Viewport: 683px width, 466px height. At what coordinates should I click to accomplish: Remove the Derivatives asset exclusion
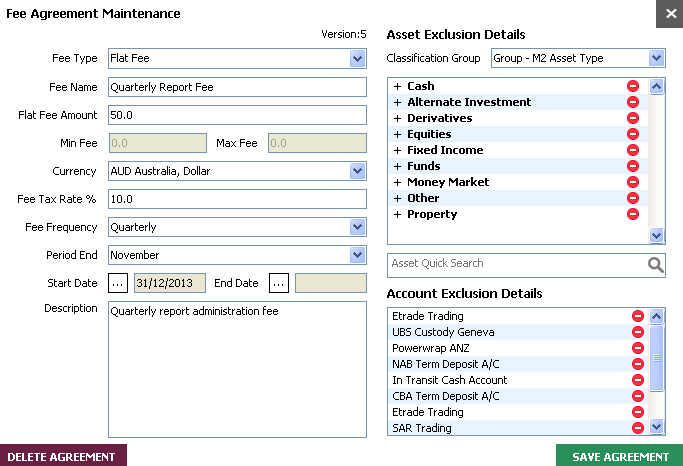coord(633,119)
